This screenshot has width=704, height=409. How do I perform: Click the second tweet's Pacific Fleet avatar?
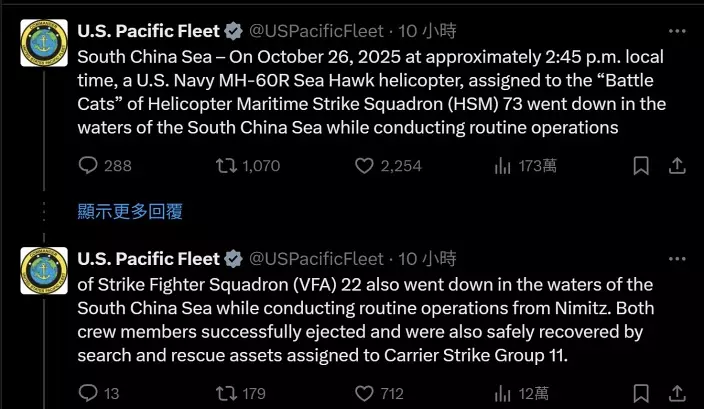coord(44,270)
